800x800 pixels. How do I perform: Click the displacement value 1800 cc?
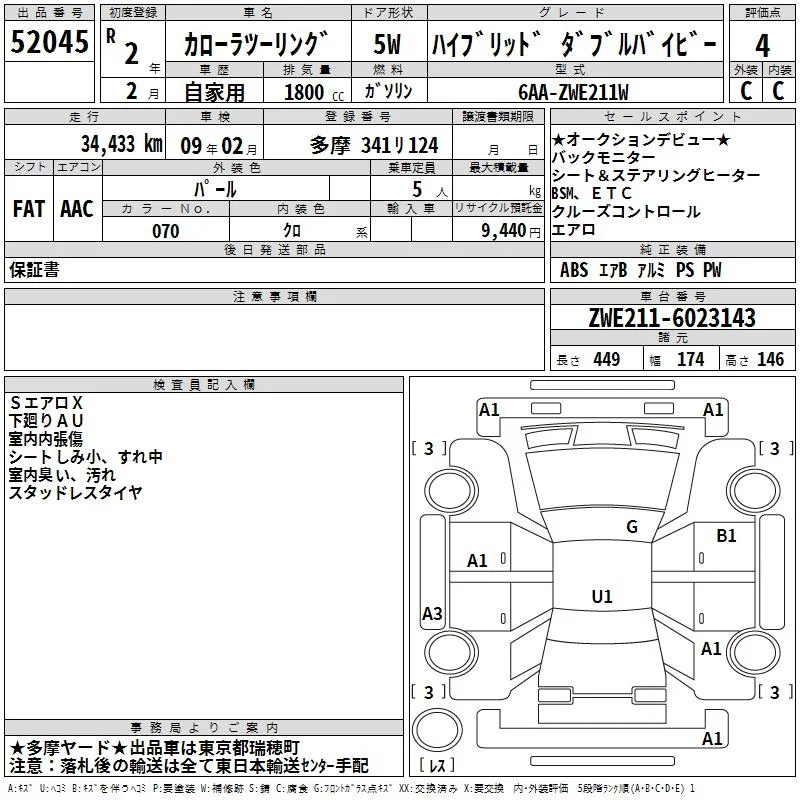[314, 92]
